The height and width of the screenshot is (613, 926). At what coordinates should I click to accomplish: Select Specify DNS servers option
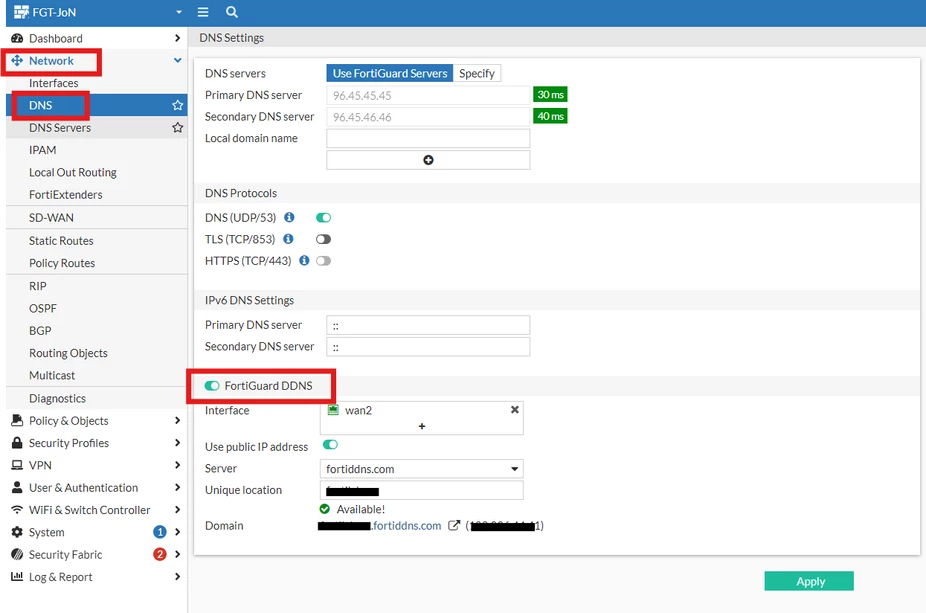477,73
